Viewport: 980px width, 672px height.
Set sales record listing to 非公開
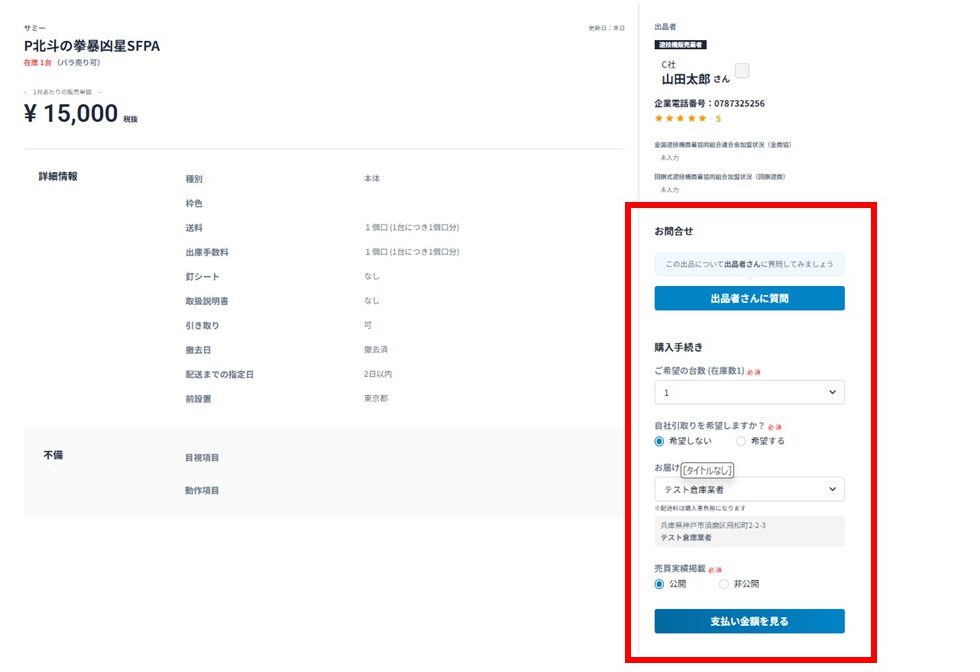pyautogui.click(x=724, y=584)
